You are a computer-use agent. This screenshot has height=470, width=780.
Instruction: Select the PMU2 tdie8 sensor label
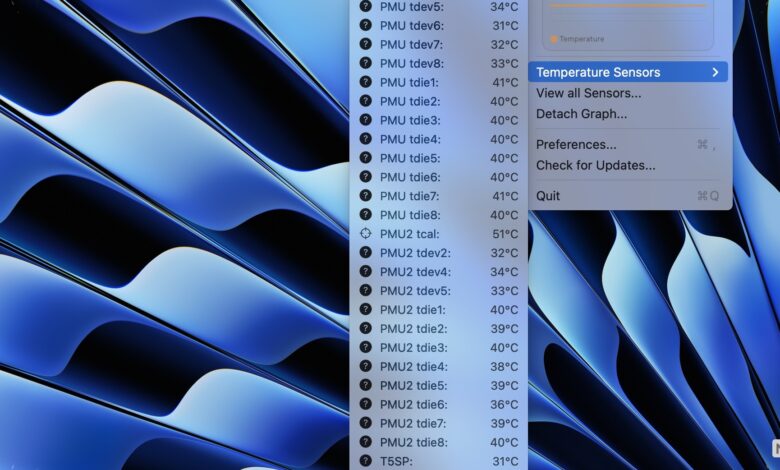(413, 442)
